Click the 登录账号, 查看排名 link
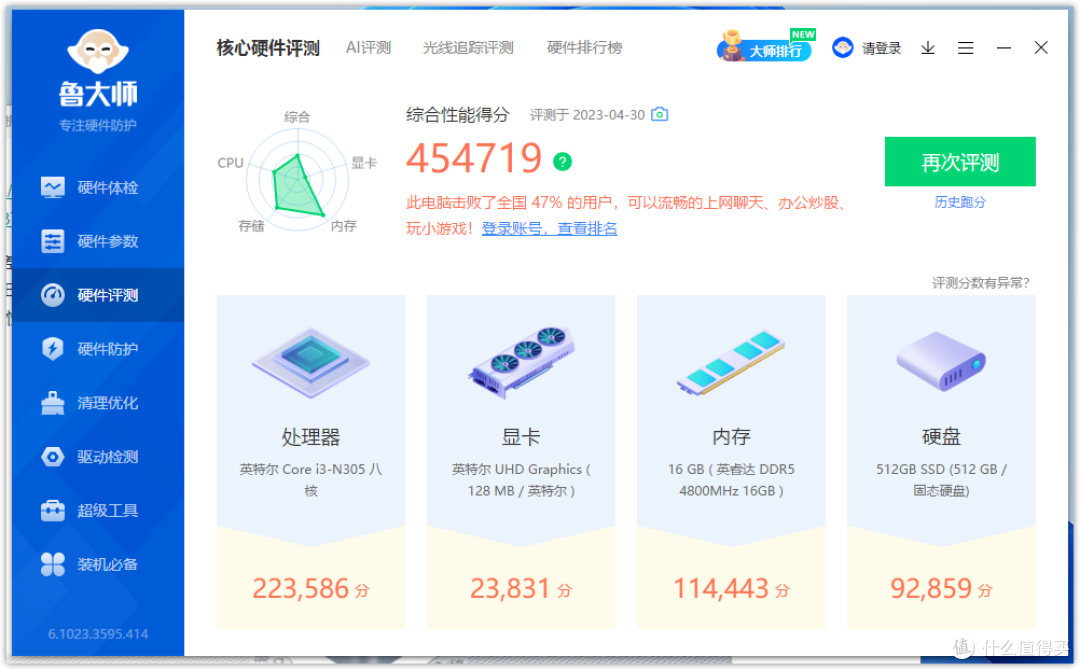This screenshot has height=670, width=1080. point(549,229)
